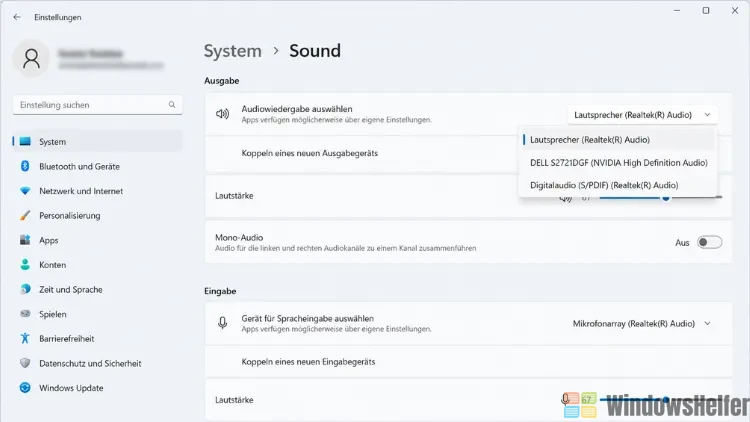Open Spielen settings category
This screenshot has height=422, width=750.
[x=98, y=314]
